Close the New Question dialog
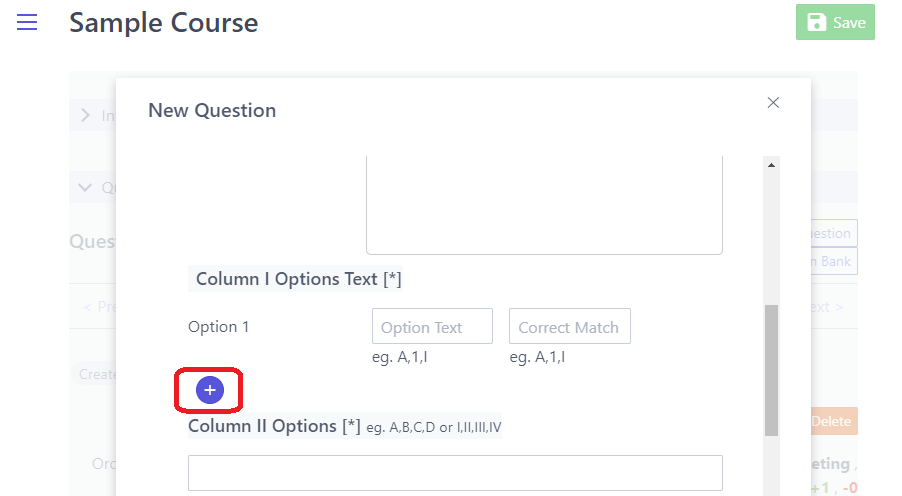The width and height of the screenshot is (902, 496). pyautogui.click(x=773, y=102)
